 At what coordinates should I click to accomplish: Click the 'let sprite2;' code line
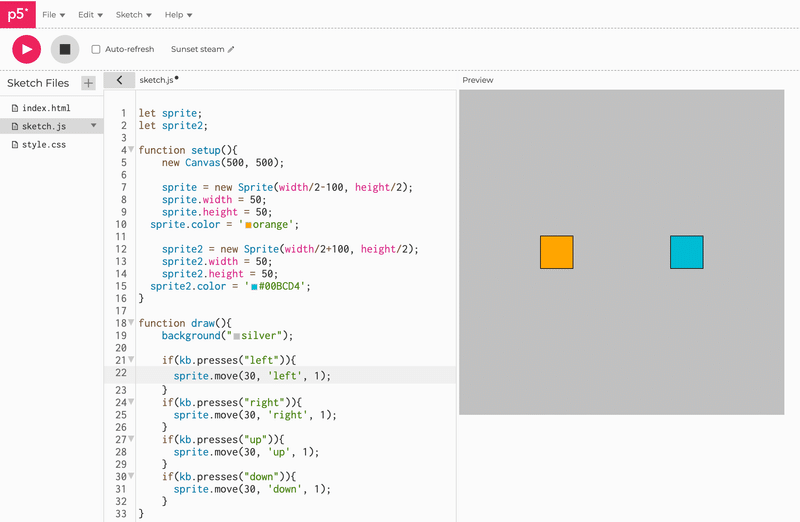(173, 126)
